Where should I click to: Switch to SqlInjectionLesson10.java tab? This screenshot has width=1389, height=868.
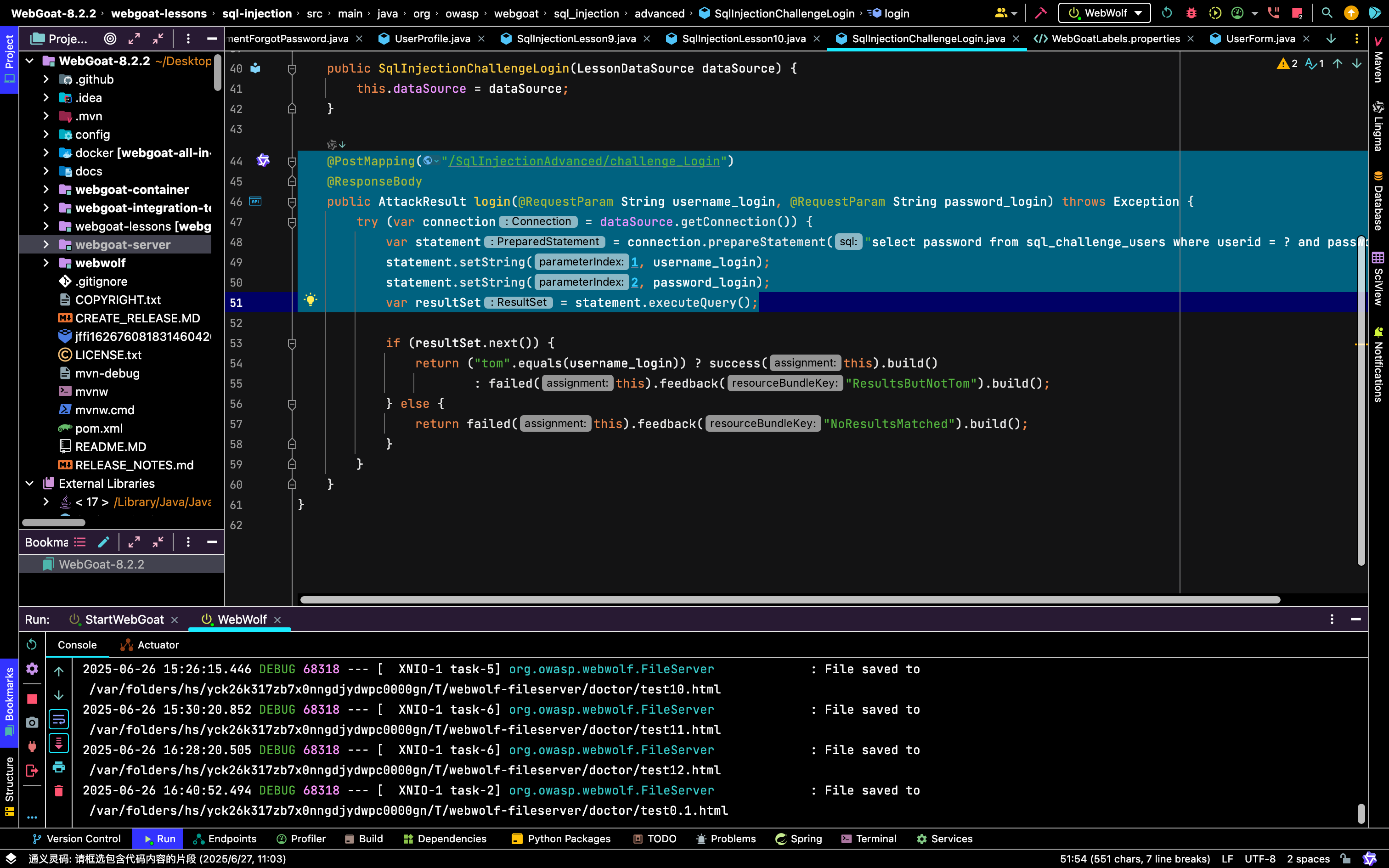point(743,39)
